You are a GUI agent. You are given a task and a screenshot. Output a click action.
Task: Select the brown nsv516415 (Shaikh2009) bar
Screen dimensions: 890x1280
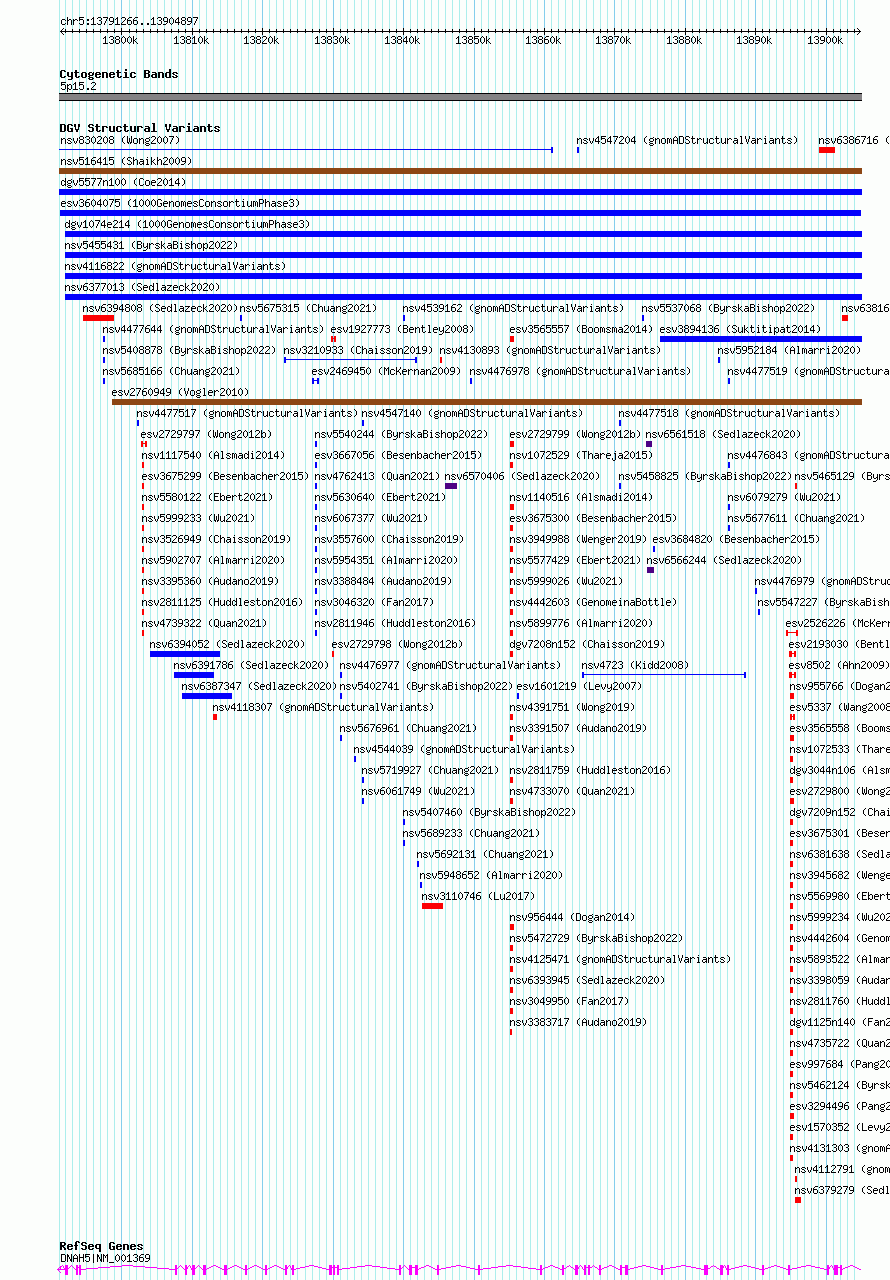point(460,171)
